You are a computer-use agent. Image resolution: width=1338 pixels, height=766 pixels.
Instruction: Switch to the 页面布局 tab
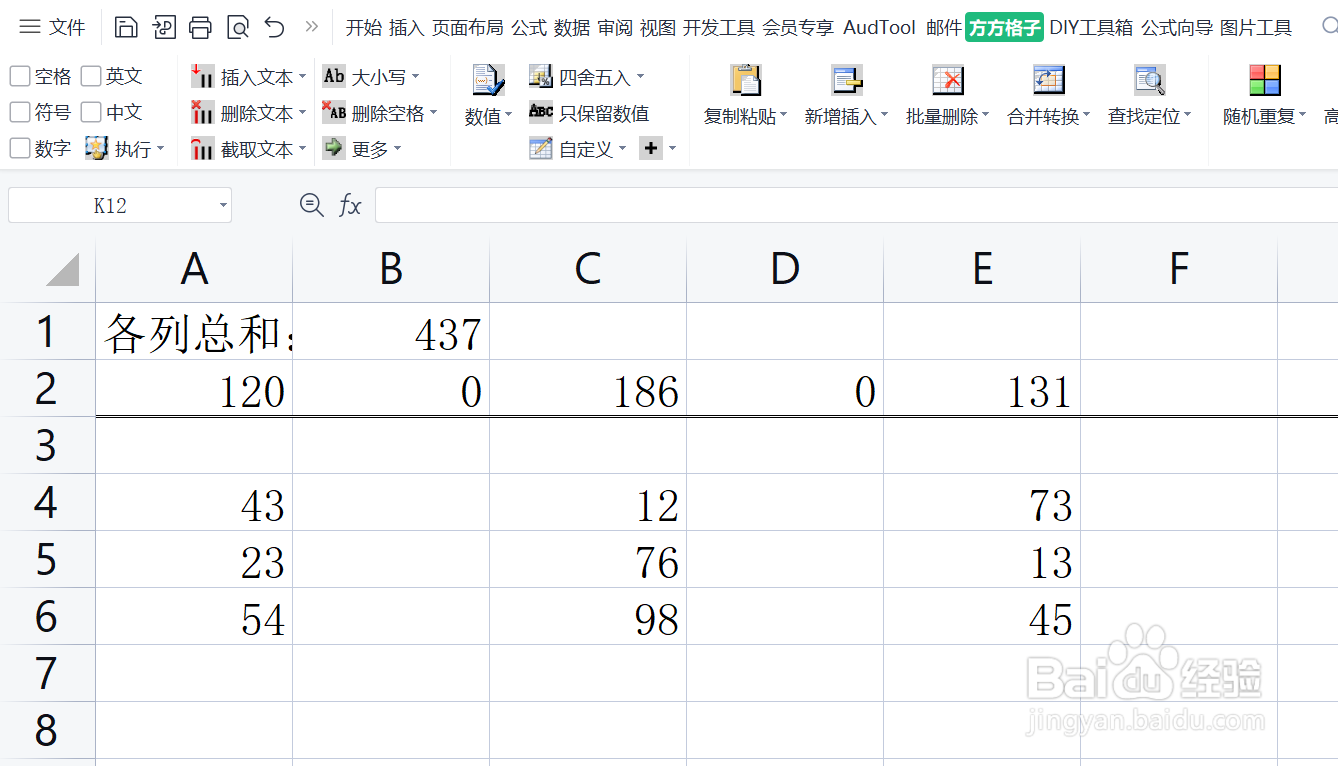pyautogui.click(x=468, y=27)
